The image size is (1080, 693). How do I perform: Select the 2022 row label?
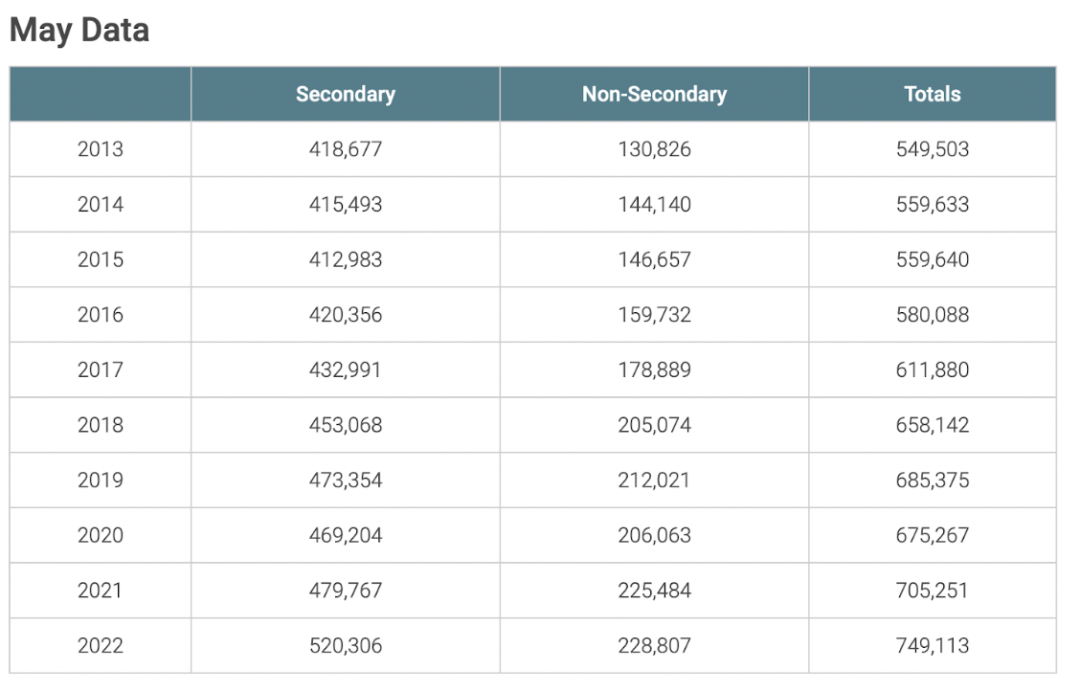pyautogui.click(x=100, y=645)
